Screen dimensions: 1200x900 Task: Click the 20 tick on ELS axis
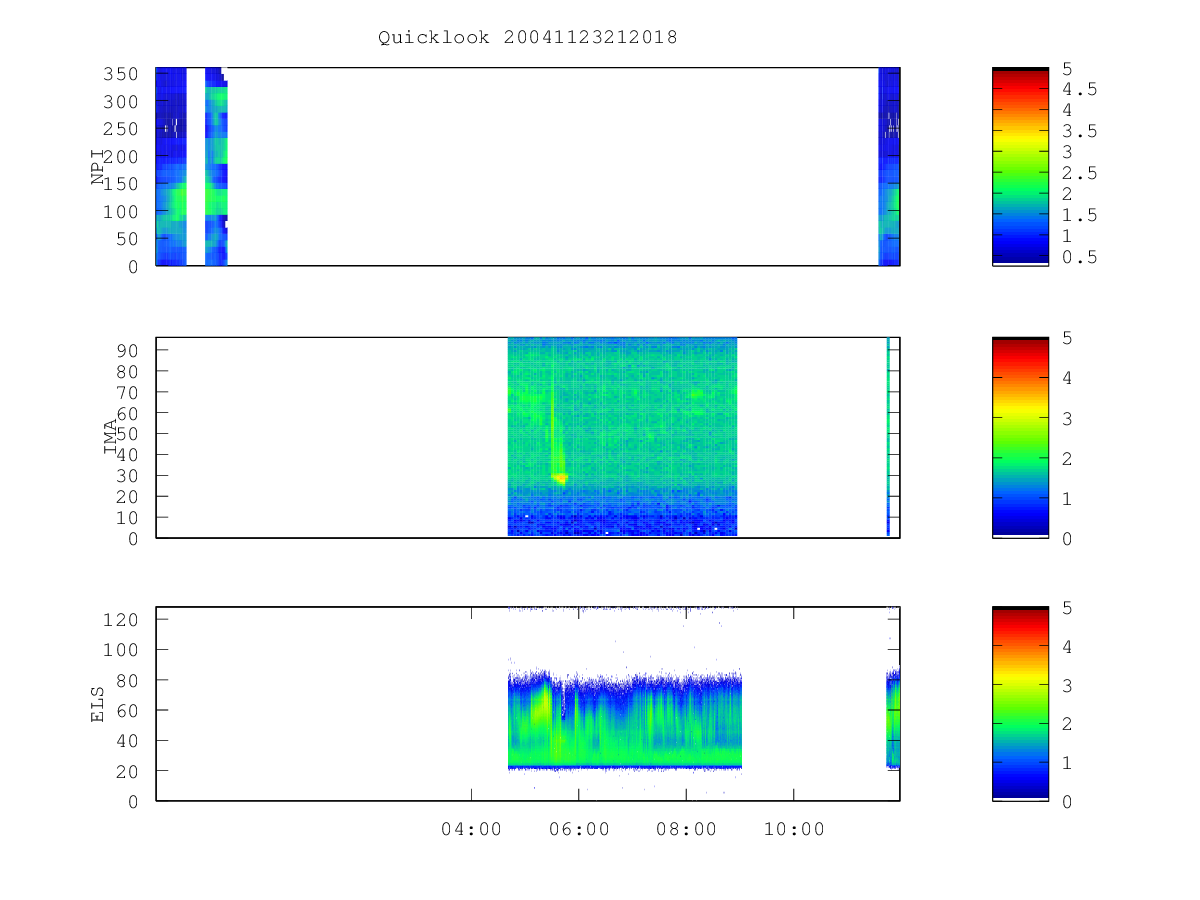tap(130, 771)
